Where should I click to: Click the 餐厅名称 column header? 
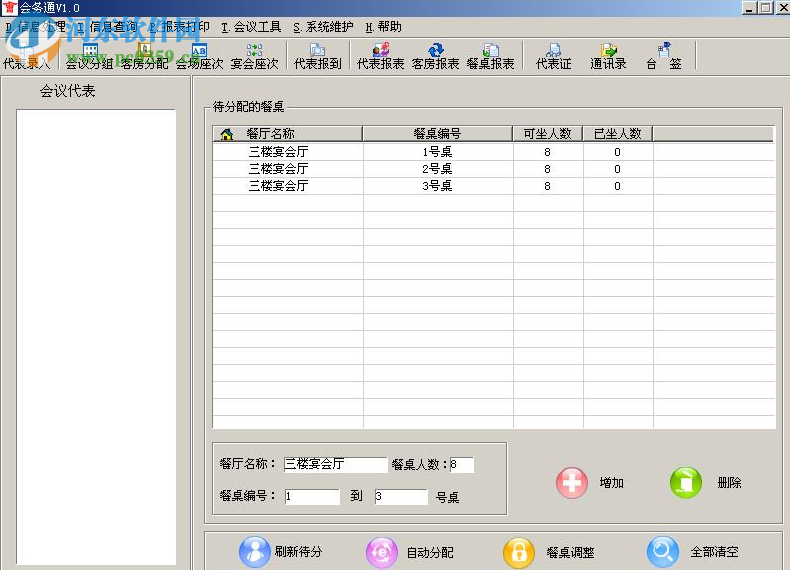click(287, 134)
